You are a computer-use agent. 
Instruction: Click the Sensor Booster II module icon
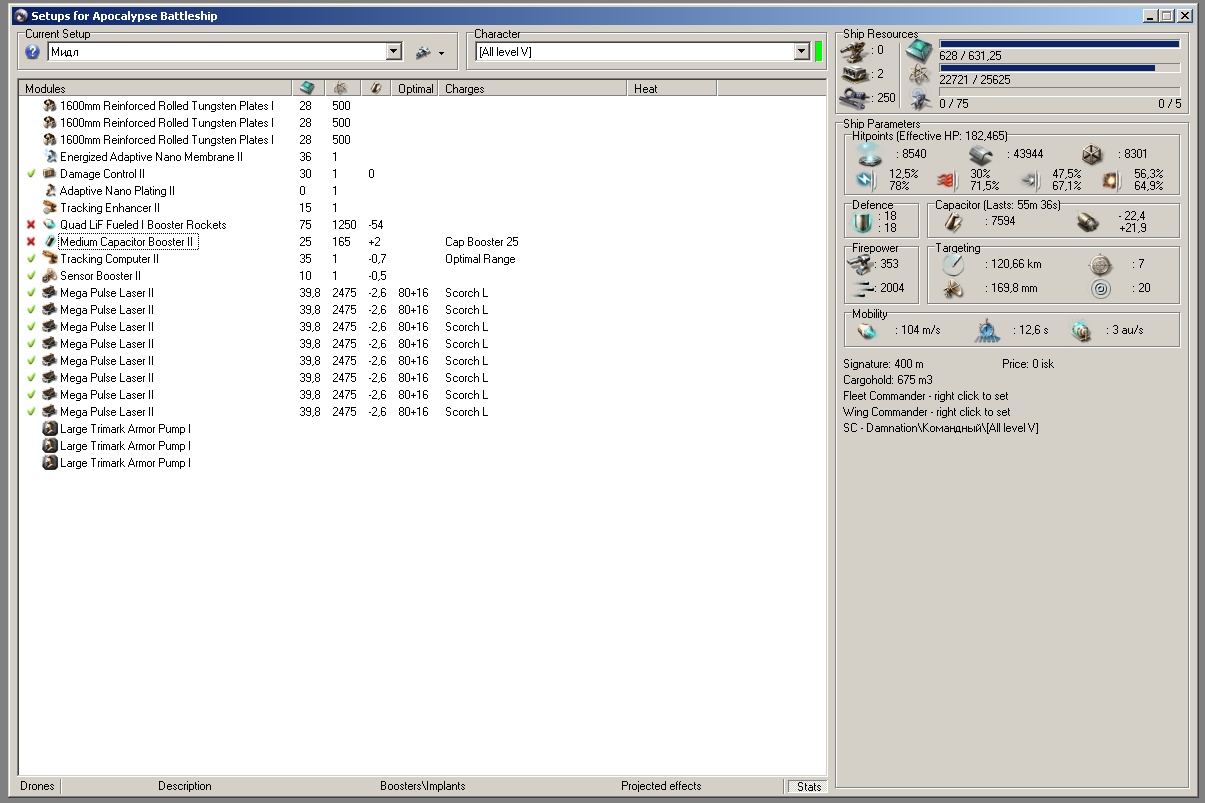coord(50,276)
